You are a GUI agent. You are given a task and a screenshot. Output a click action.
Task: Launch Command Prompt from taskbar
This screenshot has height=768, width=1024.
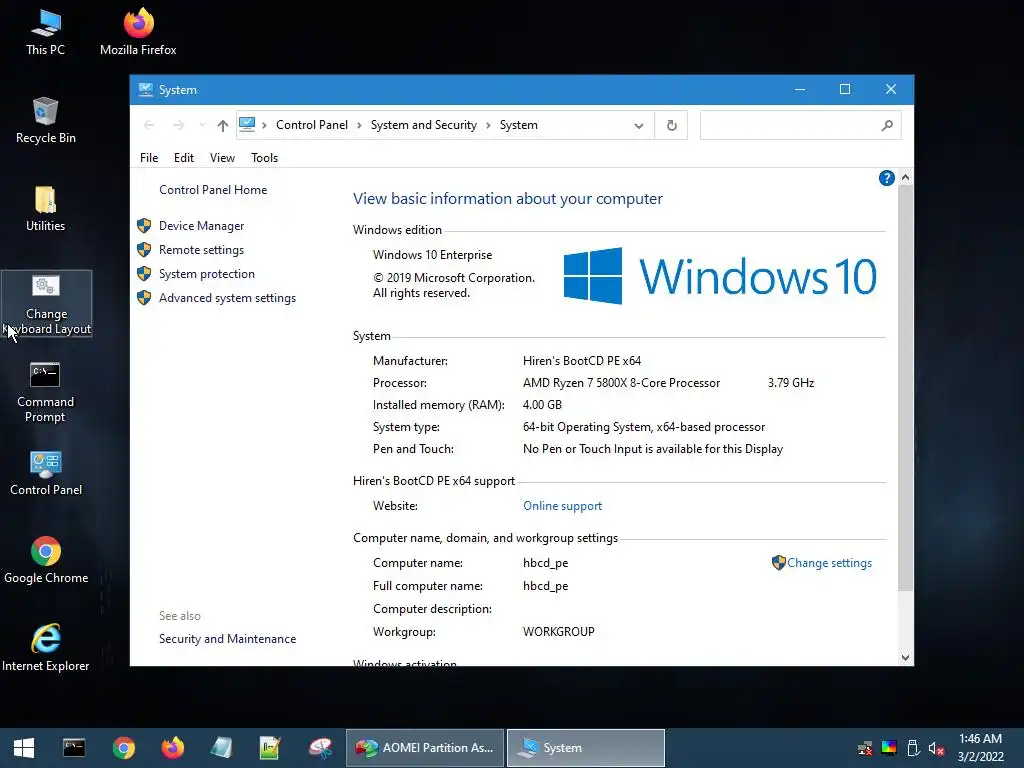74,748
